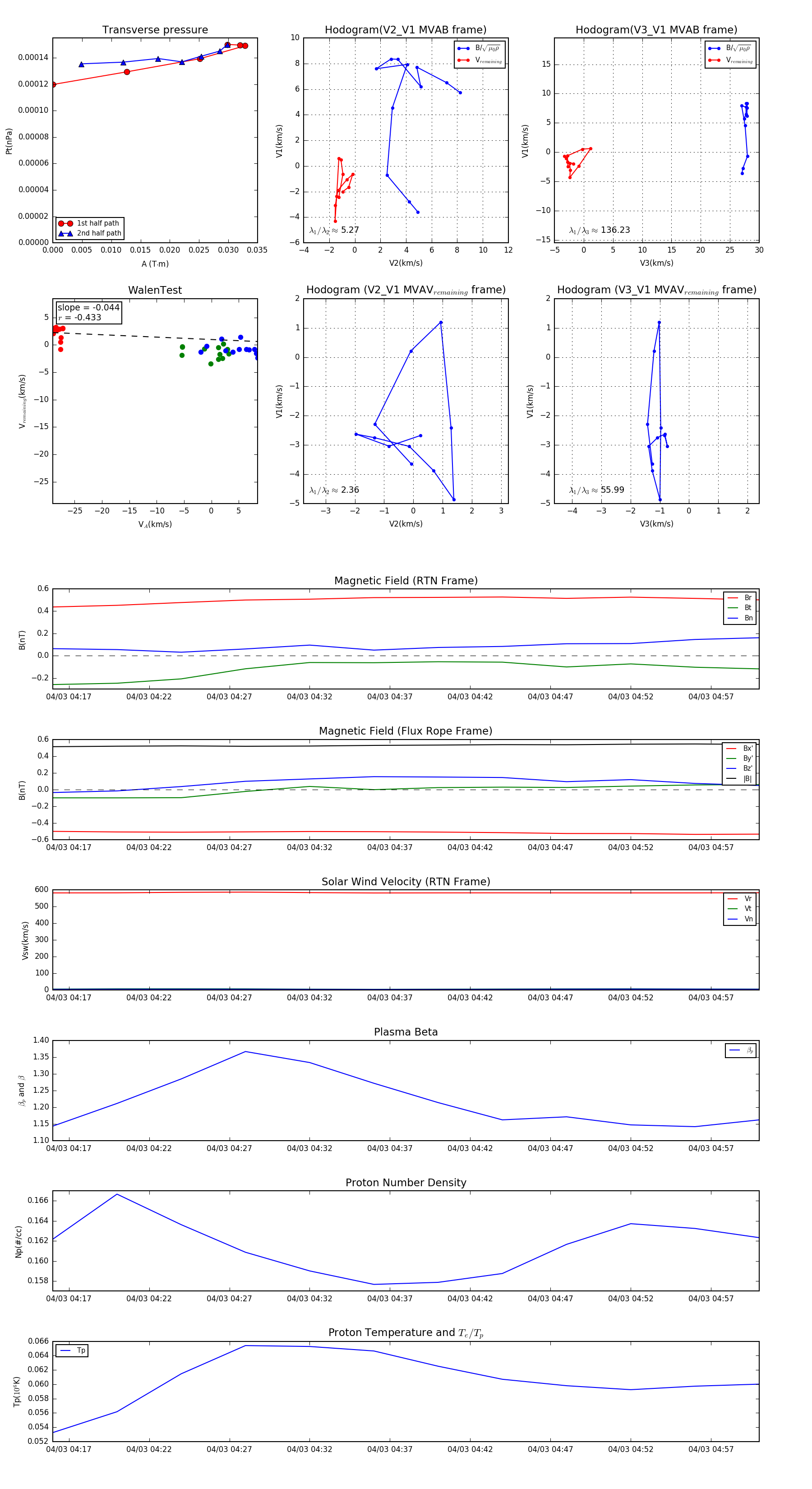Image resolution: width=812 pixels, height=1489 pixels.
Task: Click the "Hodogram (V3_V1 MVAV remaining frame)" title
Action: pyautogui.click(x=656, y=290)
